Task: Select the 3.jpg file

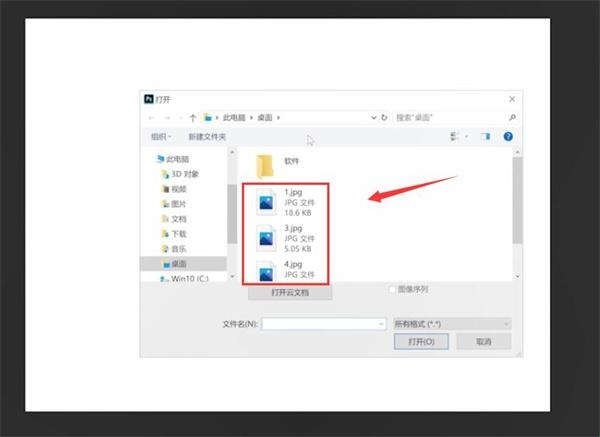Action: pyautogui.click(x=286, y=238)
